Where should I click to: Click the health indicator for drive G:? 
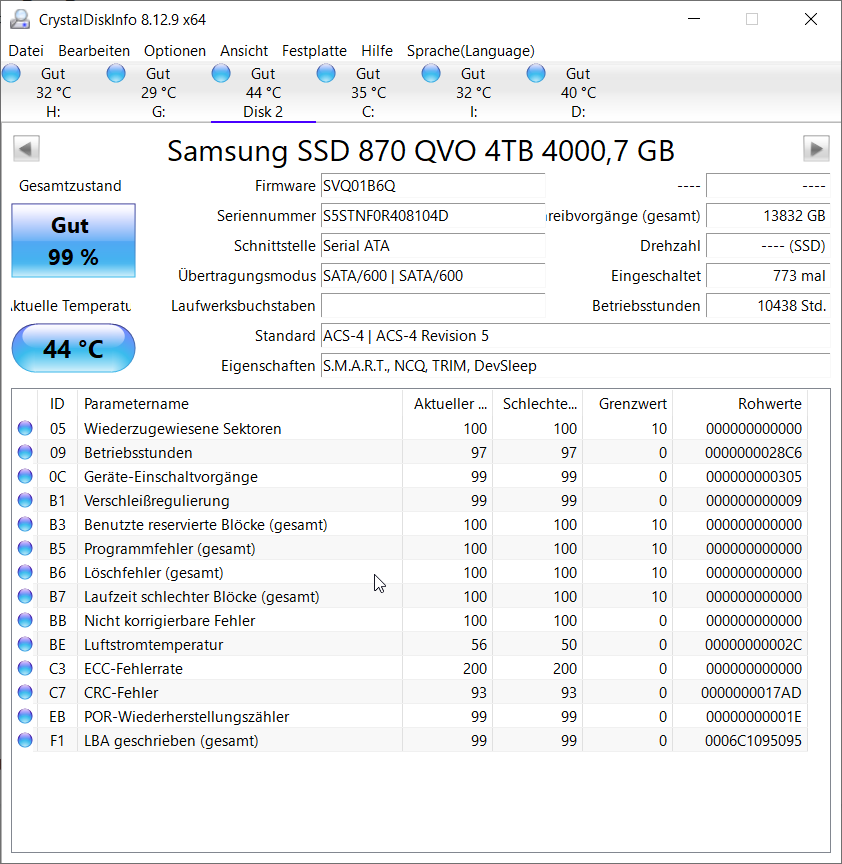coord(116,72)
